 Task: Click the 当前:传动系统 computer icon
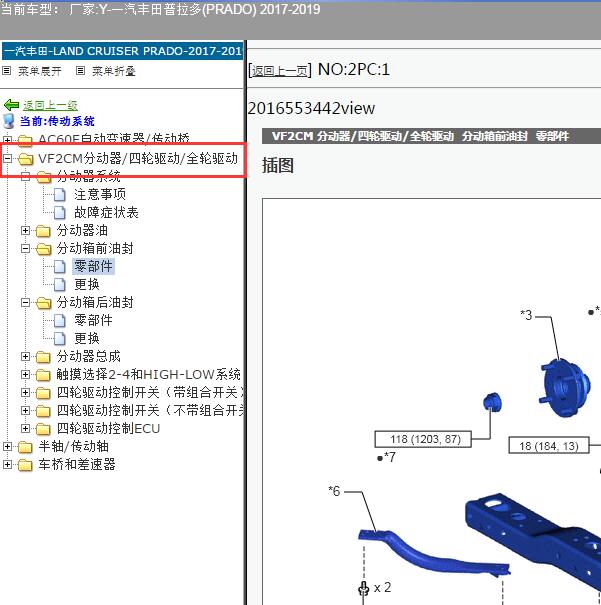(8, 121)
